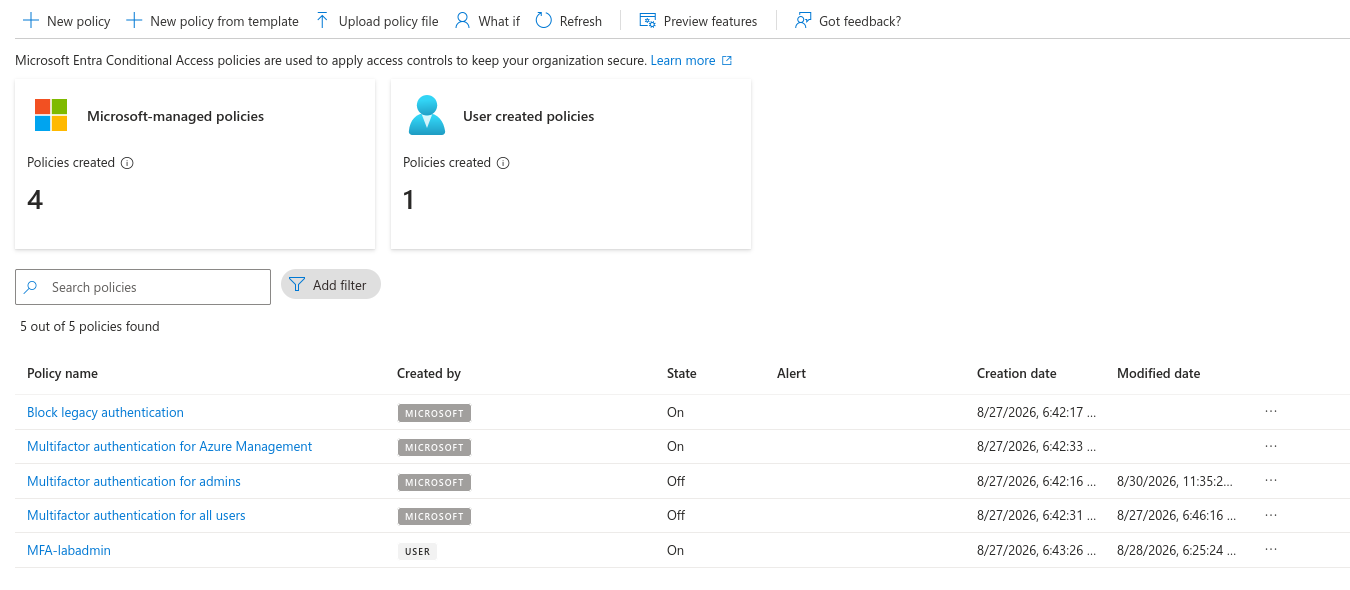
Task: Click into the Search policies field
Action: 143,287
